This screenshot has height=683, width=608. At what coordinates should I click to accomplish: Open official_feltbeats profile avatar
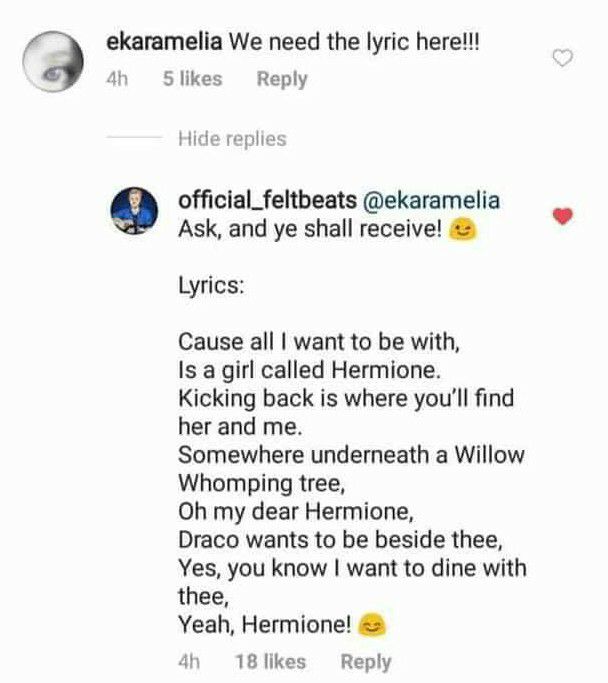[136, 213]
